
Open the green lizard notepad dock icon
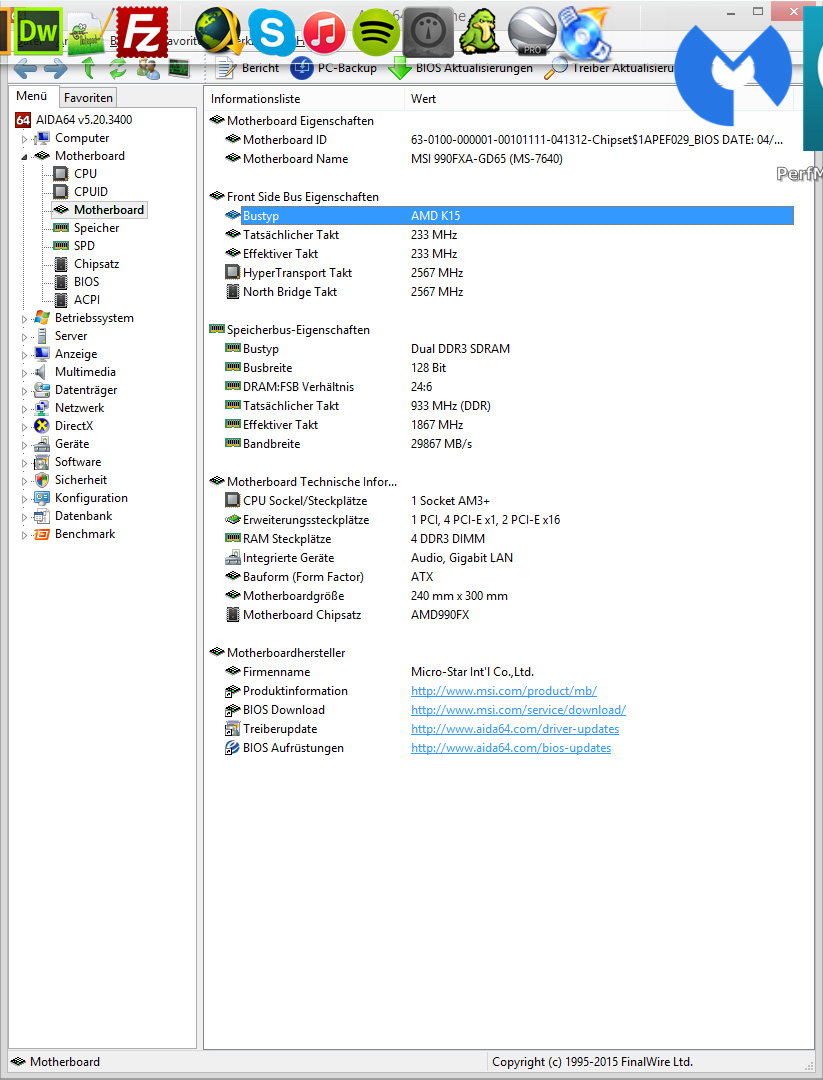[90, 34]
